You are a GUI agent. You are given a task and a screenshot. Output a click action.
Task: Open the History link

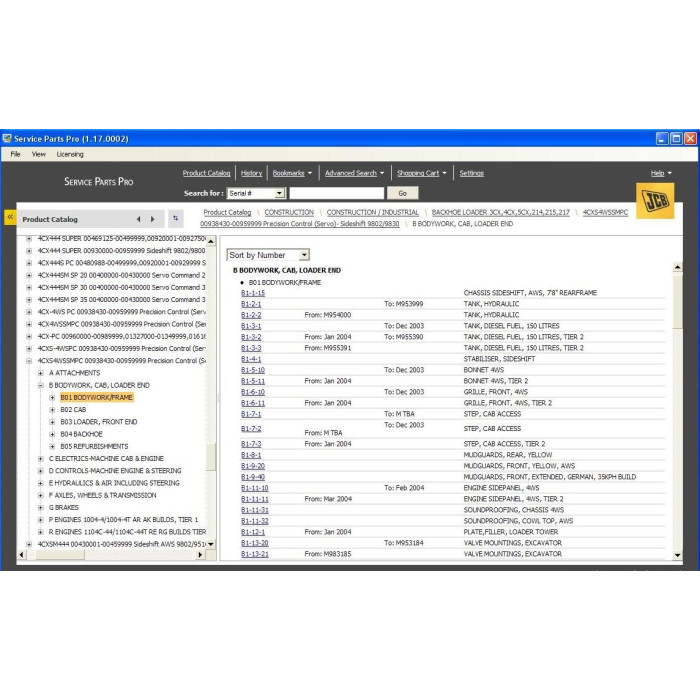tap(251, 173)
